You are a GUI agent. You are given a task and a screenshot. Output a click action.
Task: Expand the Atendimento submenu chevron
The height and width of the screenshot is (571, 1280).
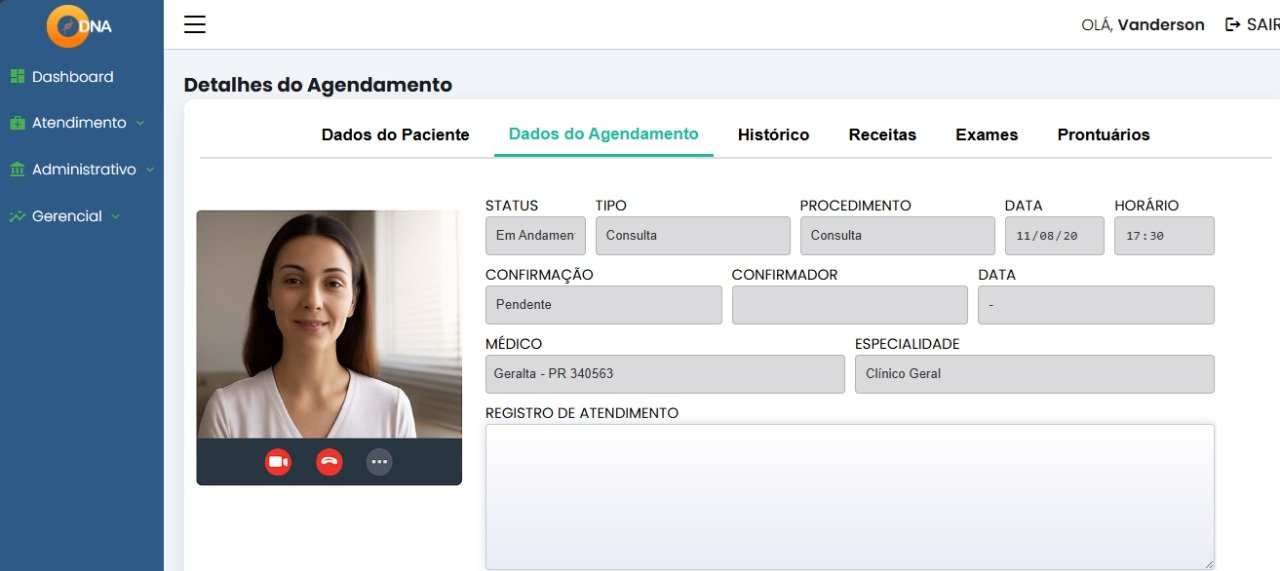point(140,123)
